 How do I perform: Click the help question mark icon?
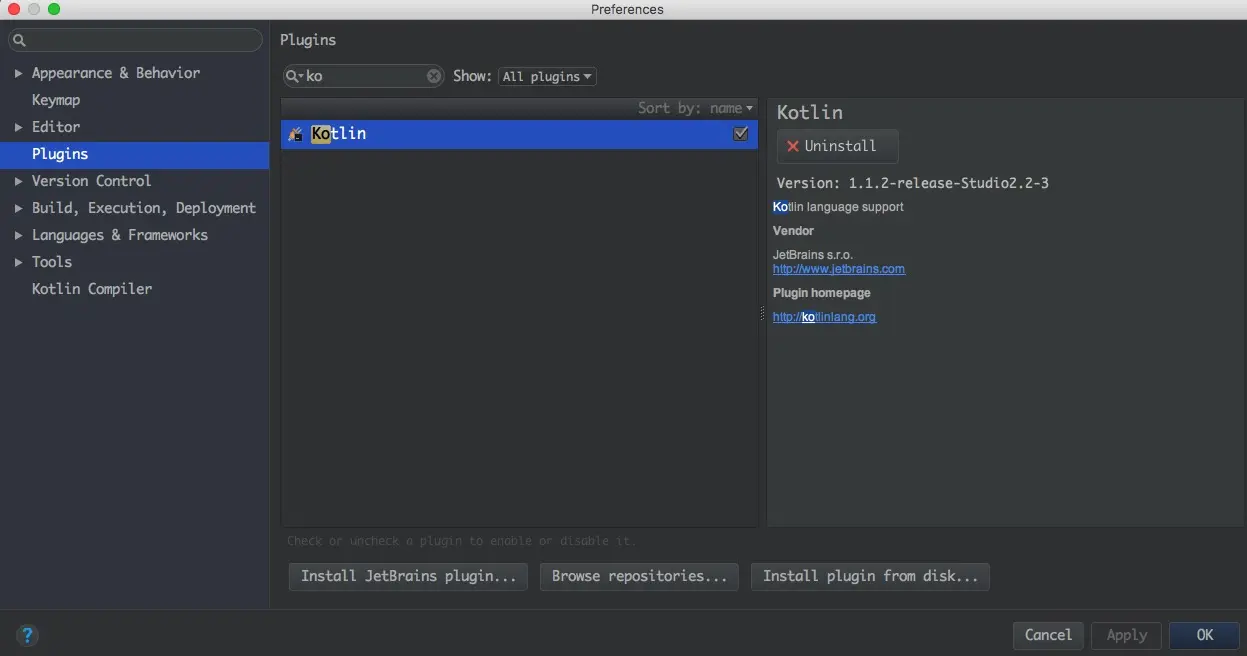[27, 635]
